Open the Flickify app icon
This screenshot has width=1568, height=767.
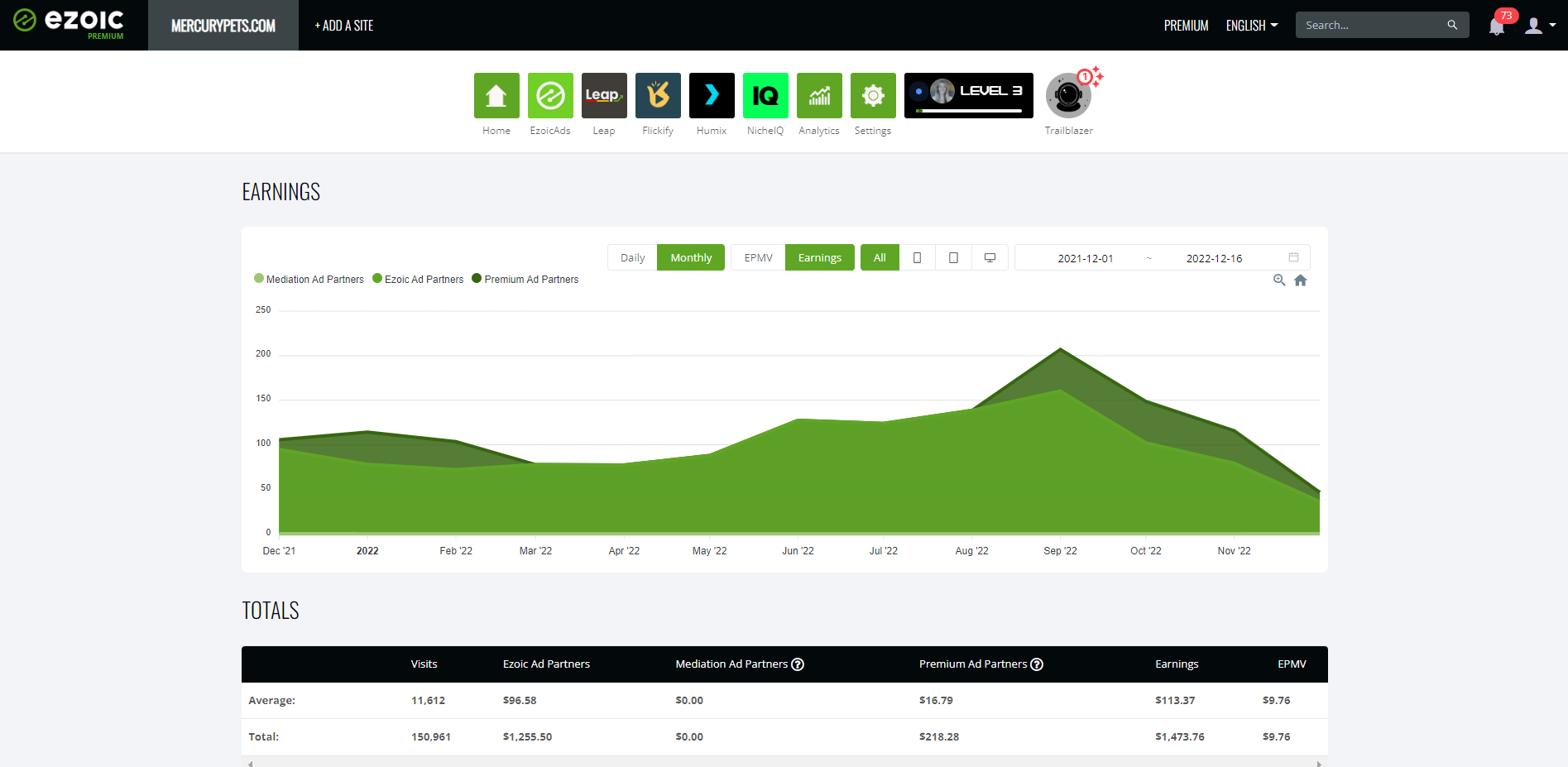pyautogui.click(x=658, y=95)
